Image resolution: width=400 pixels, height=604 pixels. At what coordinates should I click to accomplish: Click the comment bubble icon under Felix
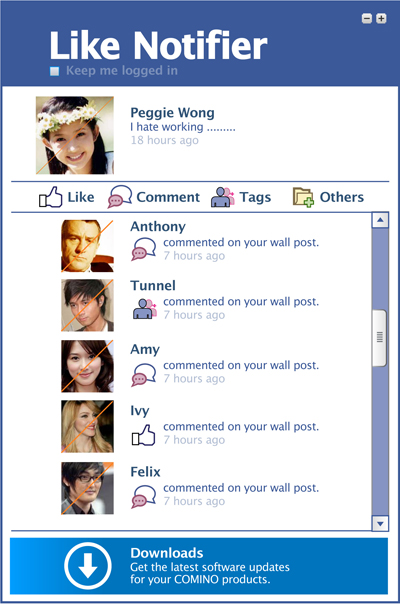144,496
